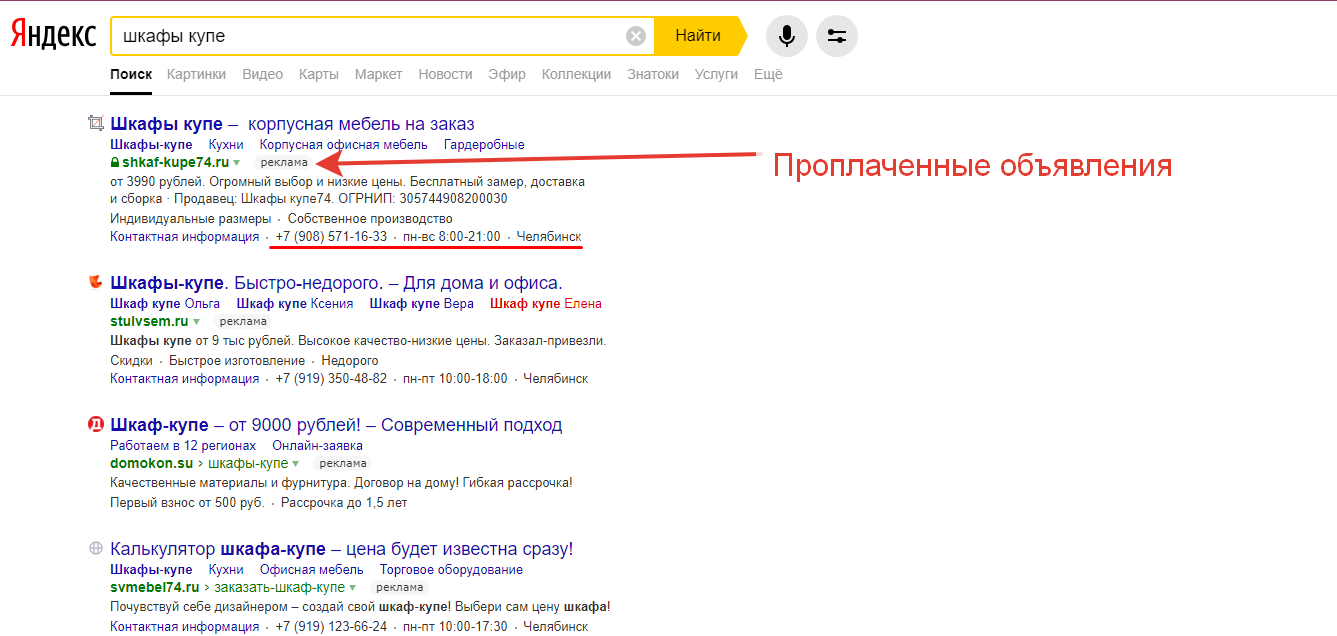
Task: Open the red Шкаф купе Елена sitelink
Action: (x=546, y=304)
